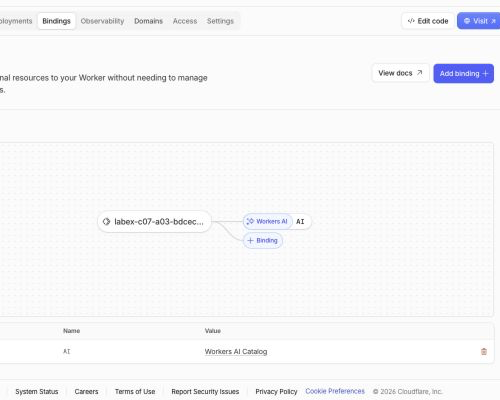Click the Workers AI binding node

click(268, 221)
